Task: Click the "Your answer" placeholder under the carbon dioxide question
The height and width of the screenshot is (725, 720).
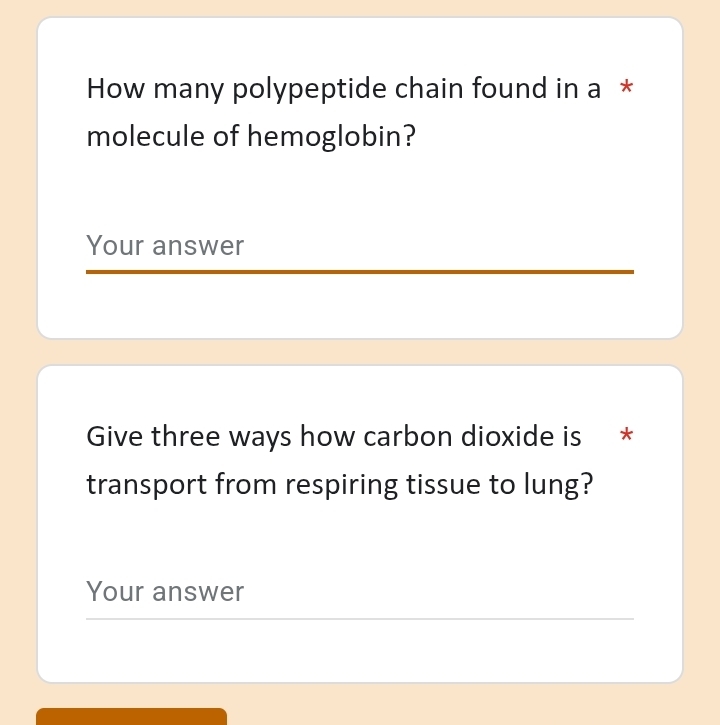Action: pyautogui.click(x=165, y=592)
